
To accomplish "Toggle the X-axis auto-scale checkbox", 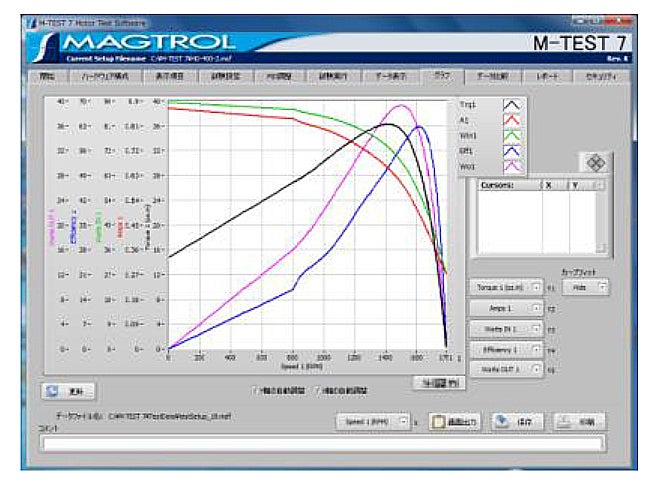I will 318,390.
